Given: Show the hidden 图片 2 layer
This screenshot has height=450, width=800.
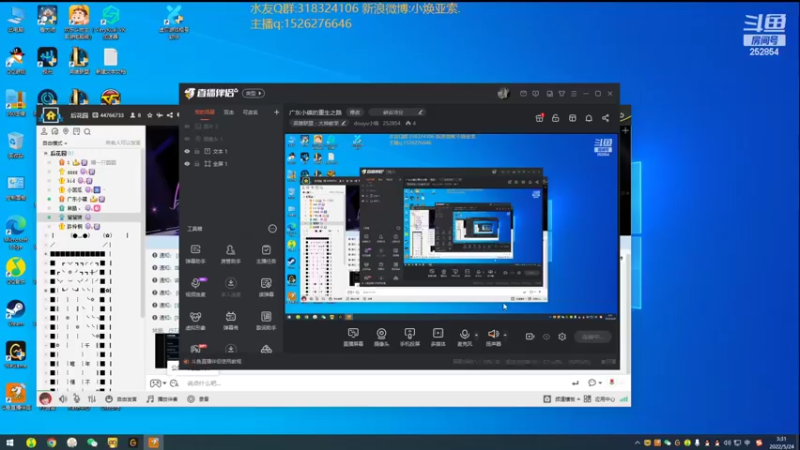Looking at the screenshot, I should pos(187,127).
